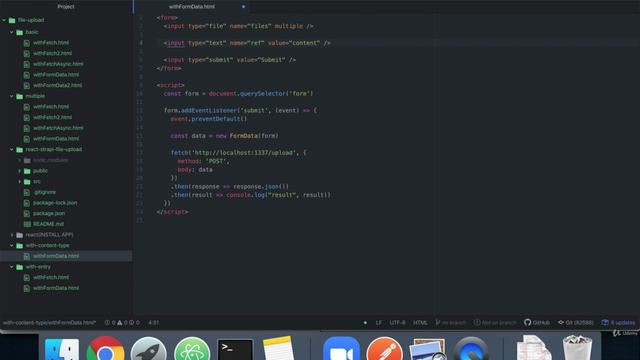This screenshot has height=360, width=640.
Task: Click the file-upload root folder icon
Action: (x=12, y=20)
